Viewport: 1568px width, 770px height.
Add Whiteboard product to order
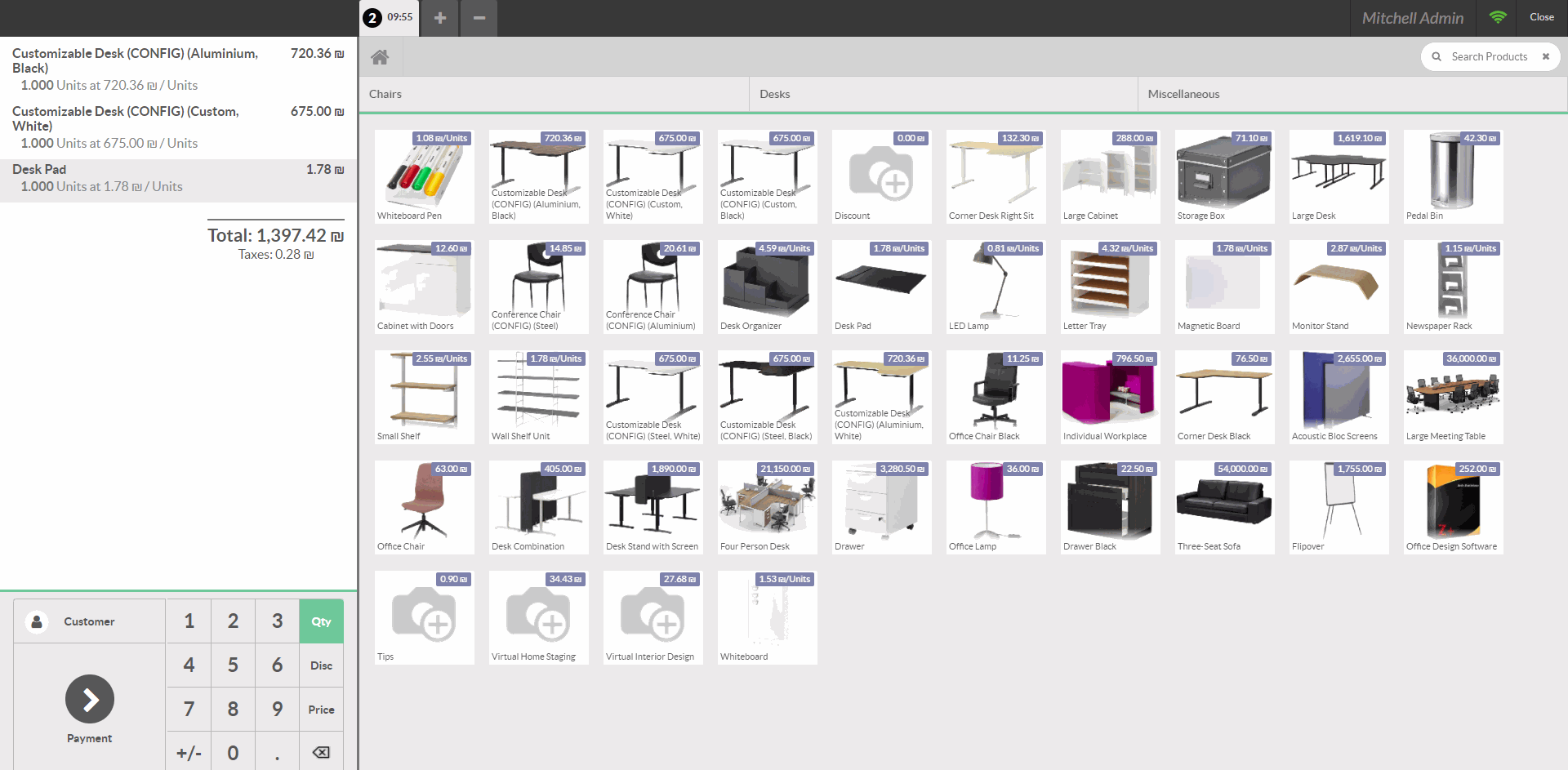coord(768,617)
